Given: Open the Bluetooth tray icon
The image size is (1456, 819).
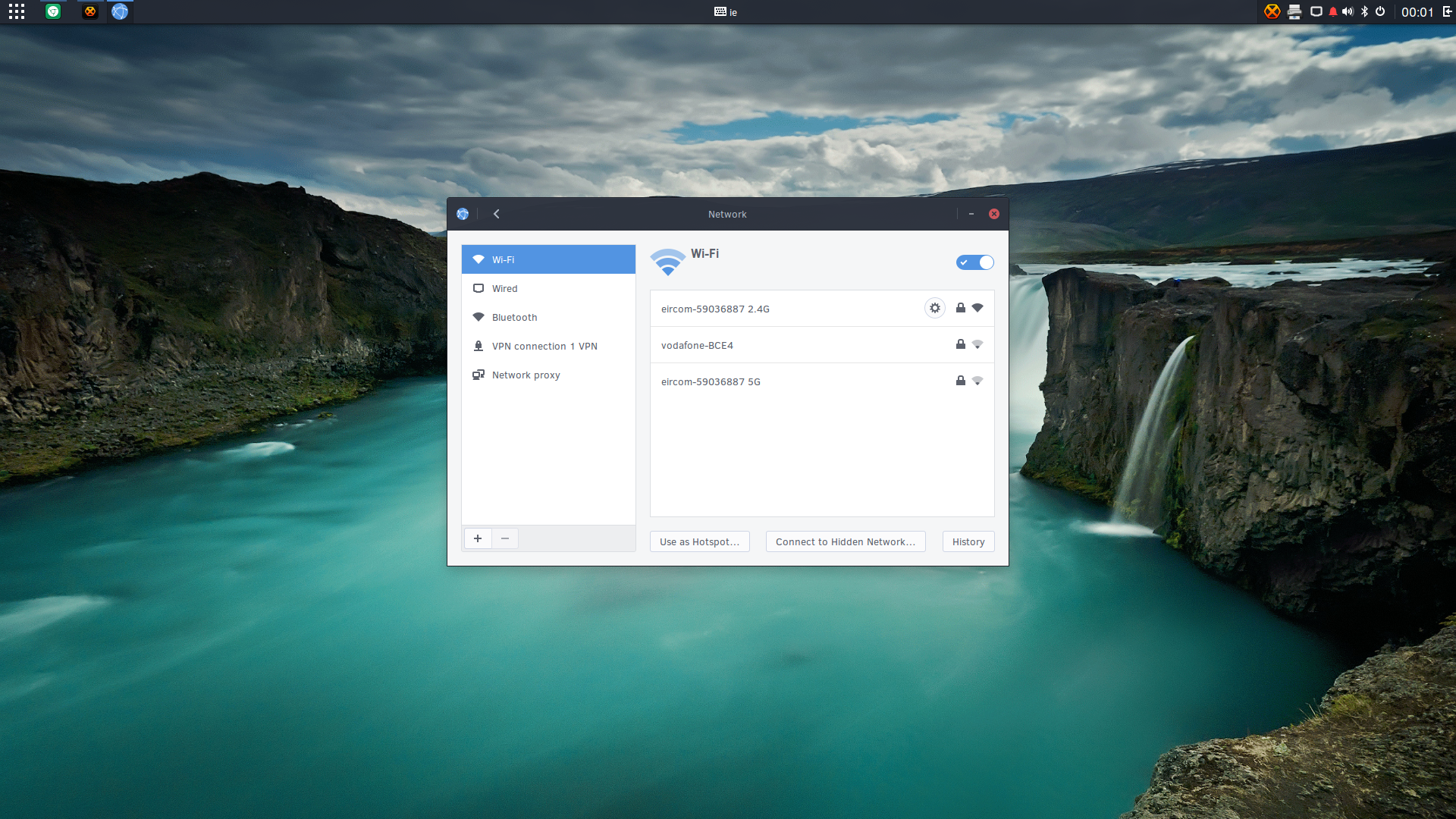Looking at the screenshot, I should click(x=1364, y=11).
